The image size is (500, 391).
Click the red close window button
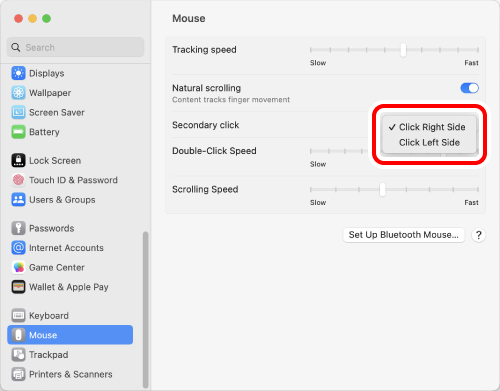pos(18,18)
